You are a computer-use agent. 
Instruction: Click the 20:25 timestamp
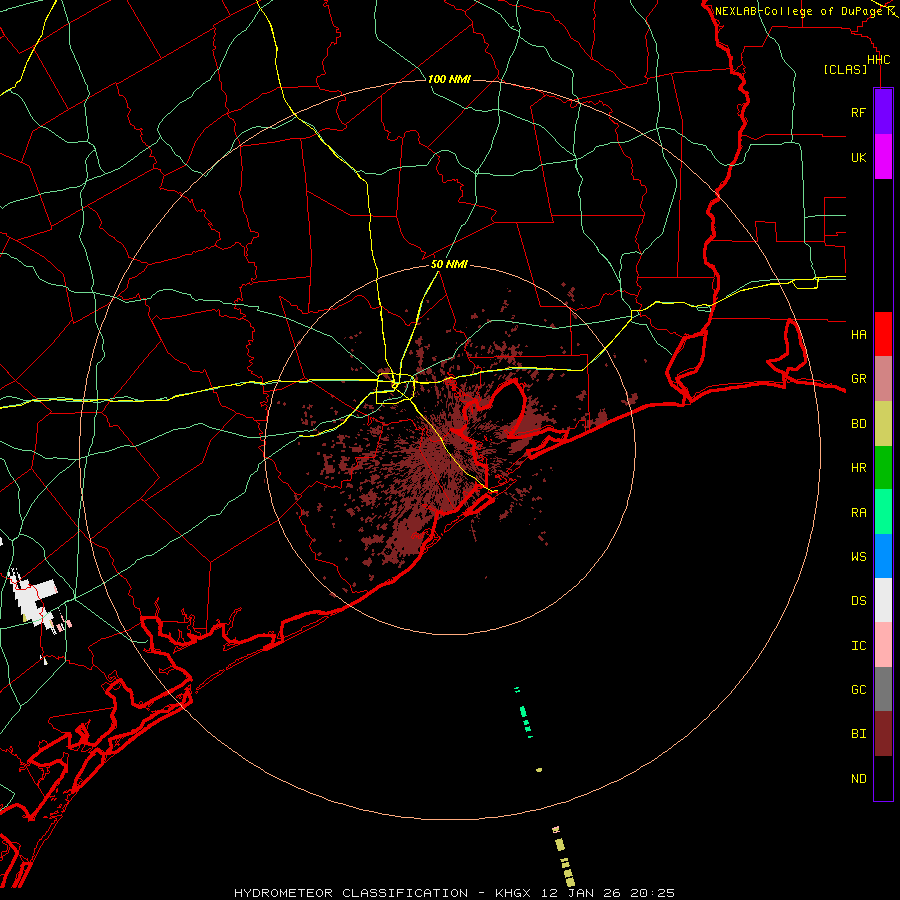(x=653, y=893)
